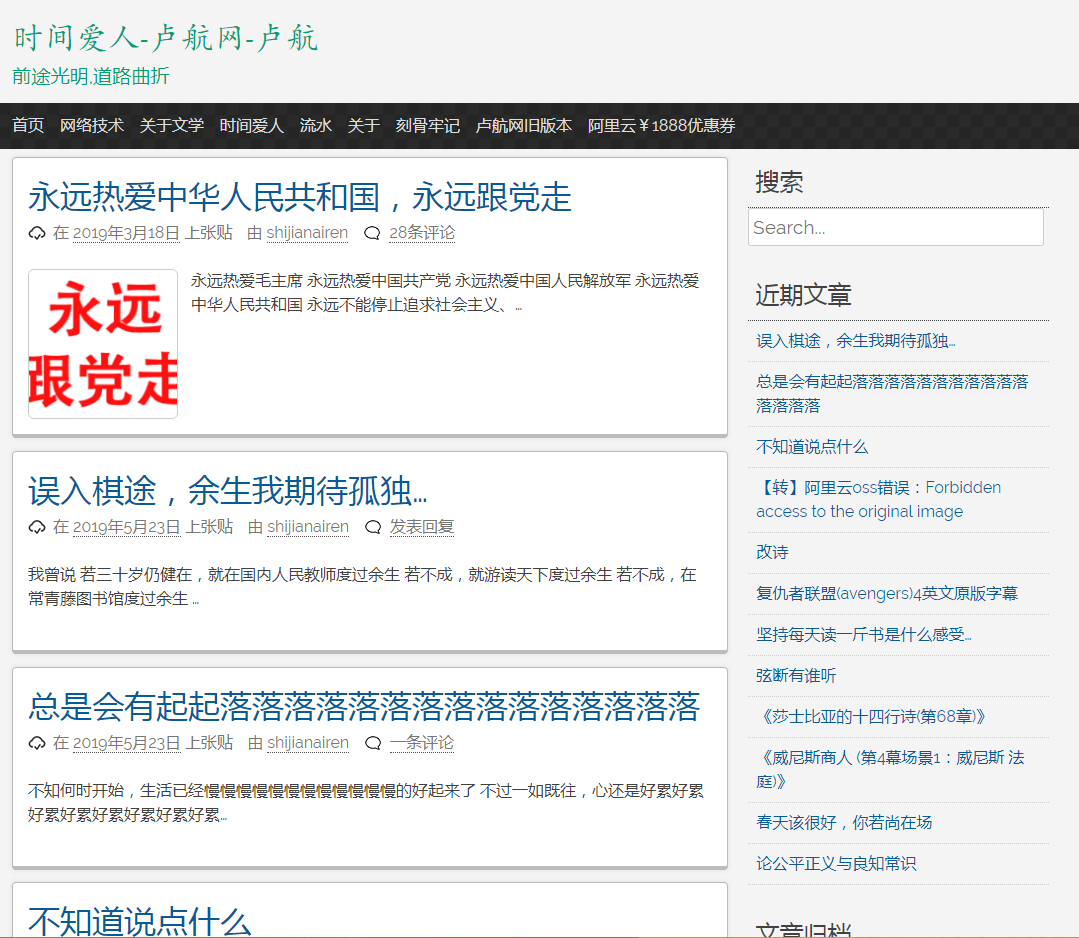Image resolution: width=1079 pixels, height=938 pixels.
Task: Click the clock icon on the 总是会有起起落落 post
Action: [36, 743]
